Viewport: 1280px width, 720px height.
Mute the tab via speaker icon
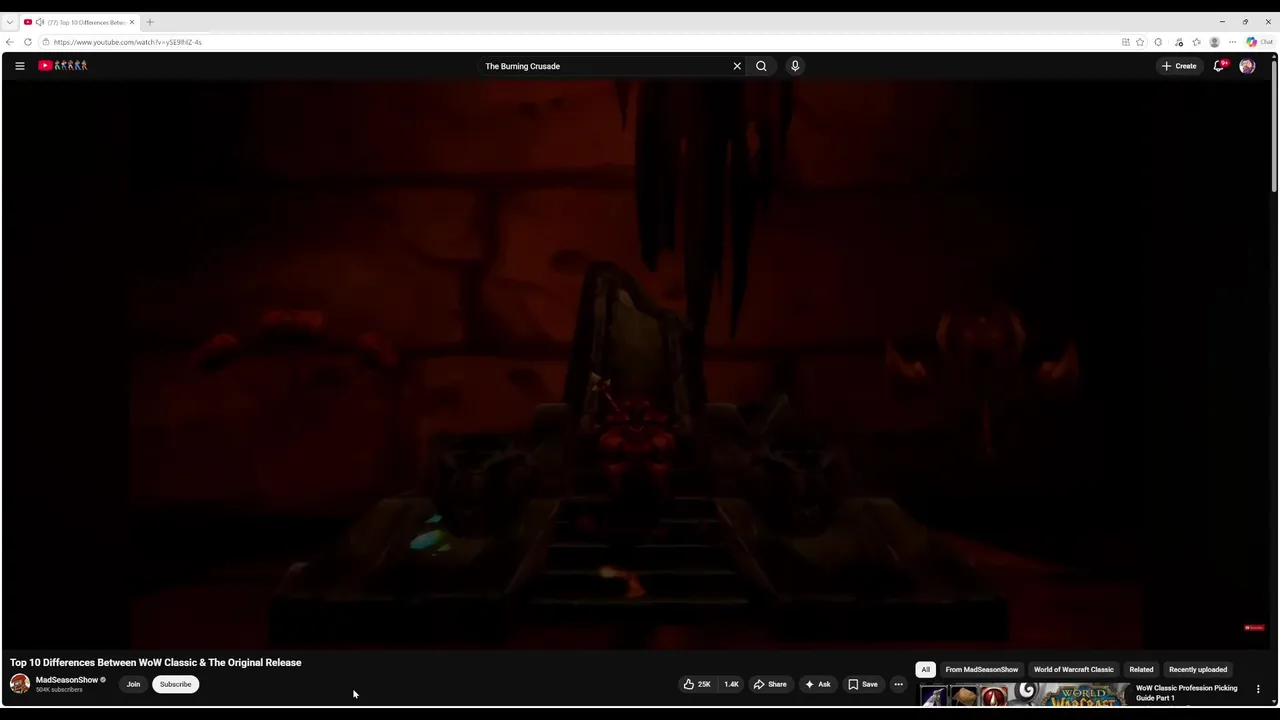40,22
